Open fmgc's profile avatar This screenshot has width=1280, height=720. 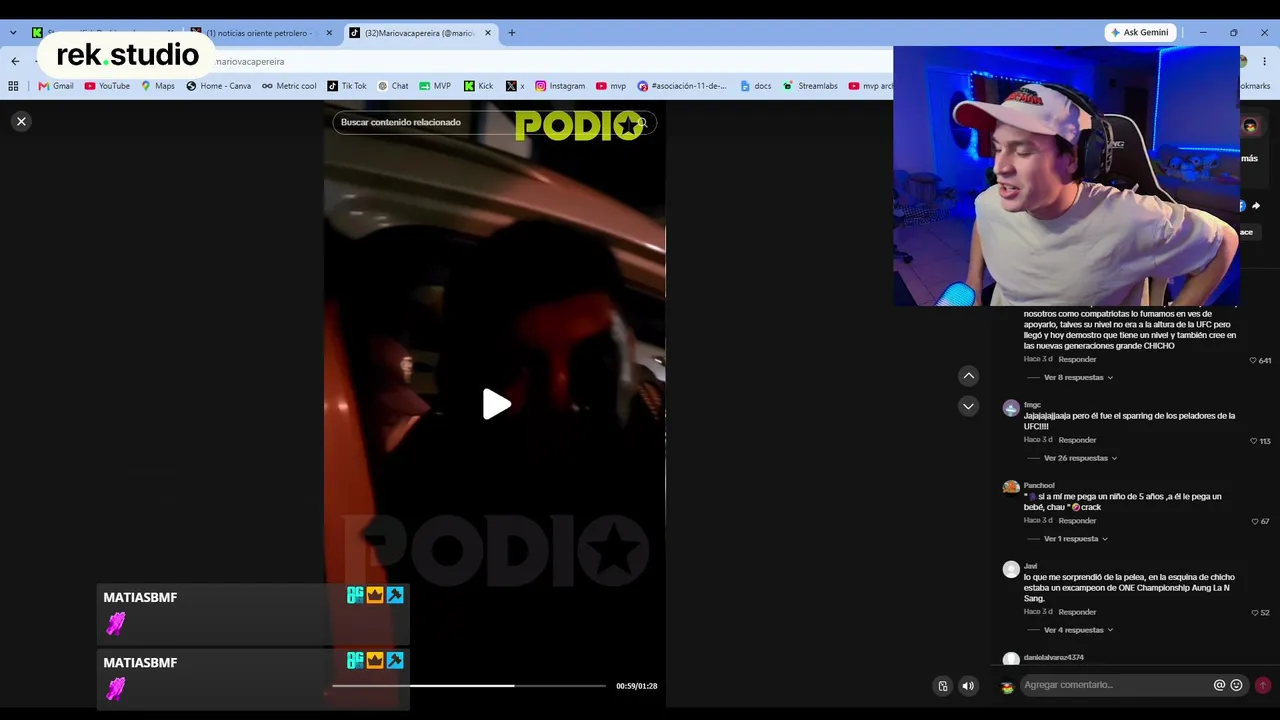[1011, 408]
